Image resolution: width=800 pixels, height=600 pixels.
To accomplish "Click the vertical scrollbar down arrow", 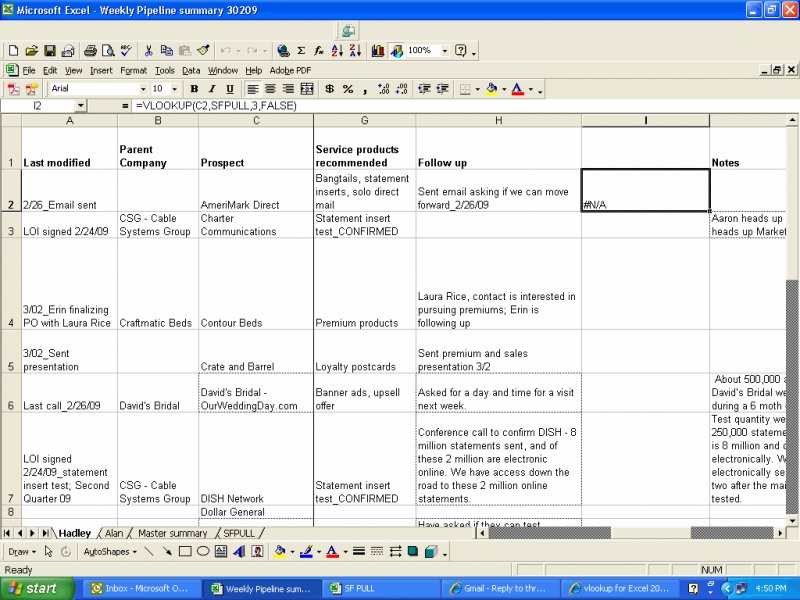I will coord(792,521).
